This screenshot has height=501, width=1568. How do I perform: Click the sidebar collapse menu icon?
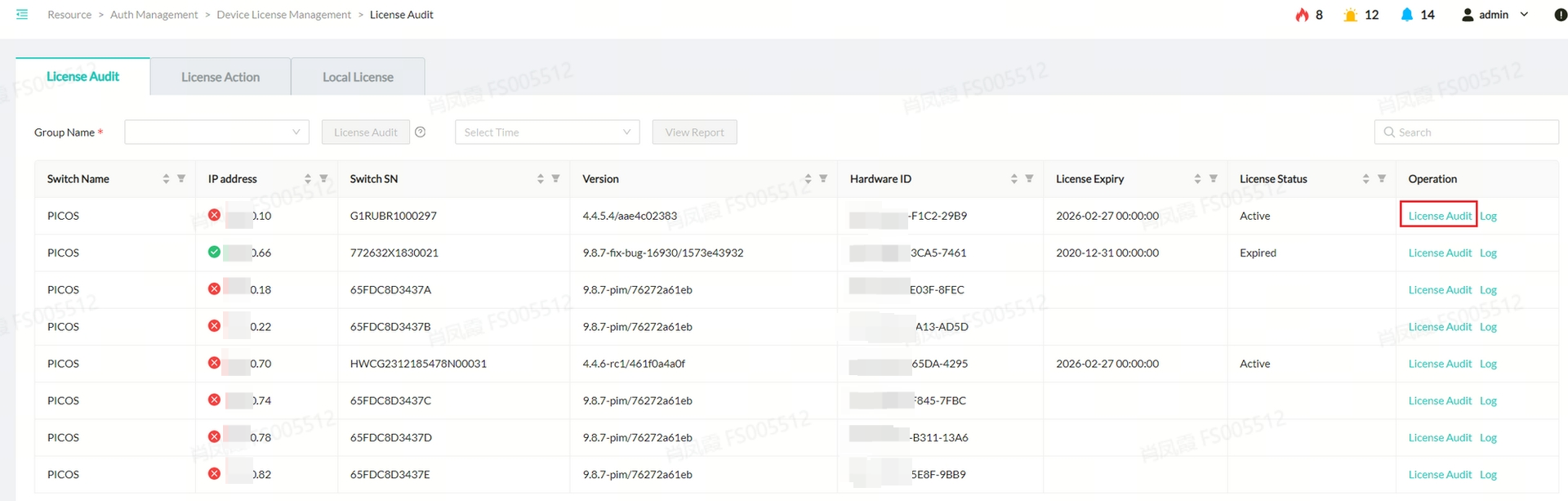point(22,14)
